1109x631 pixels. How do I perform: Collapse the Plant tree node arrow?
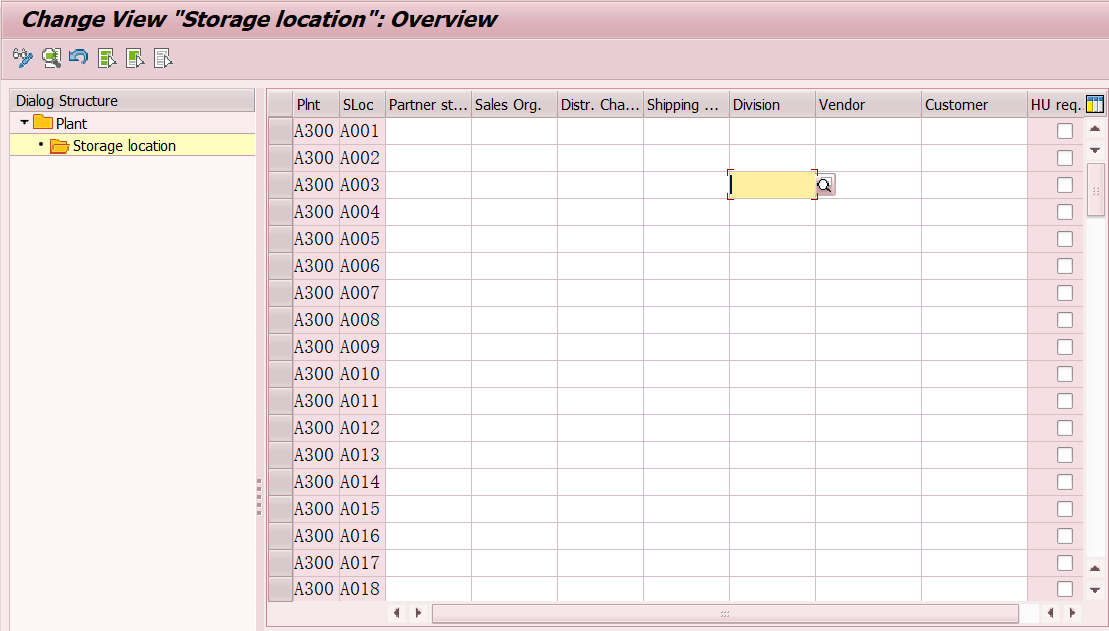click(24, 122)
